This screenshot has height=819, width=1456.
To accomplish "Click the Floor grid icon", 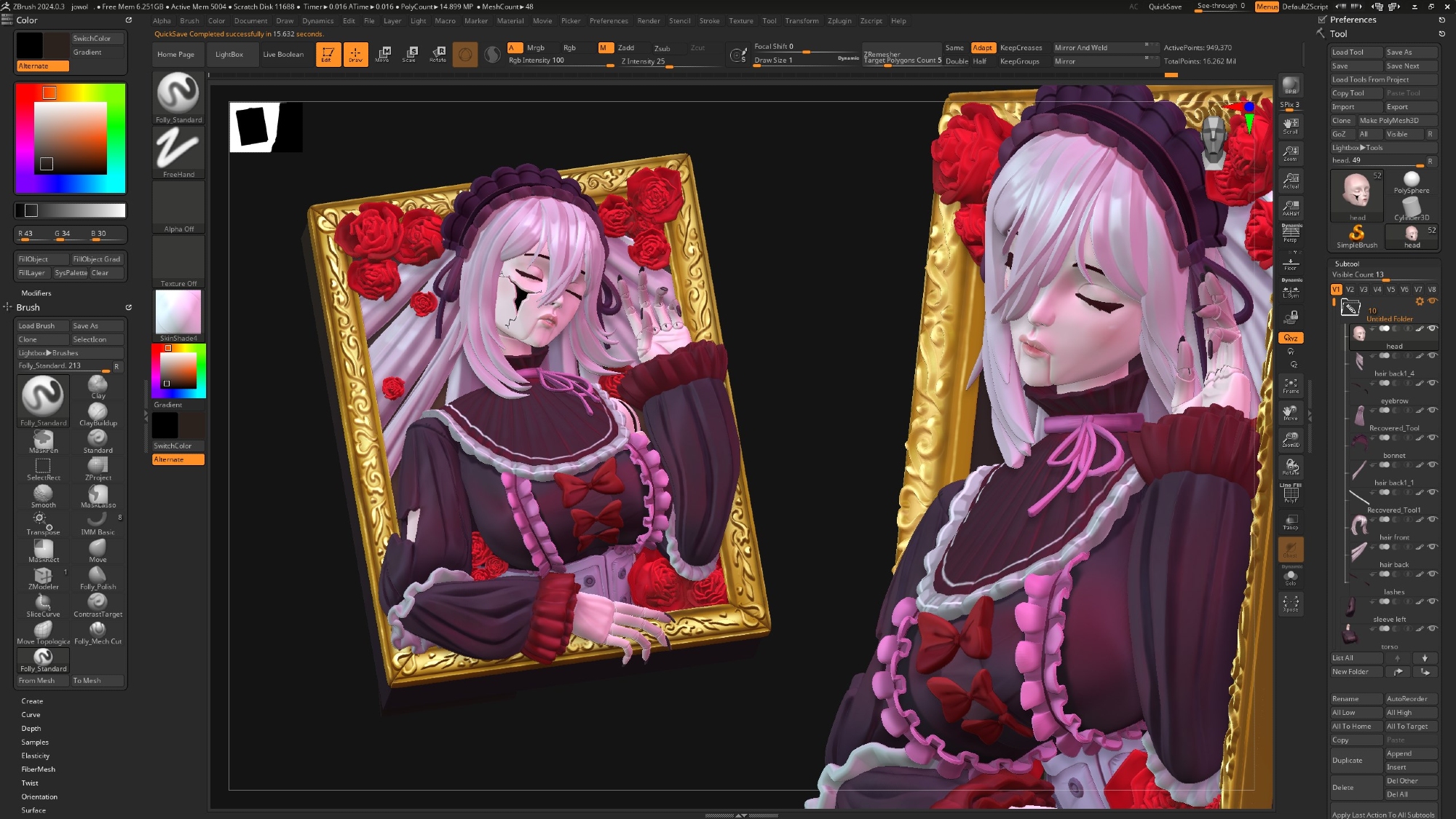I will (1290, 263).
